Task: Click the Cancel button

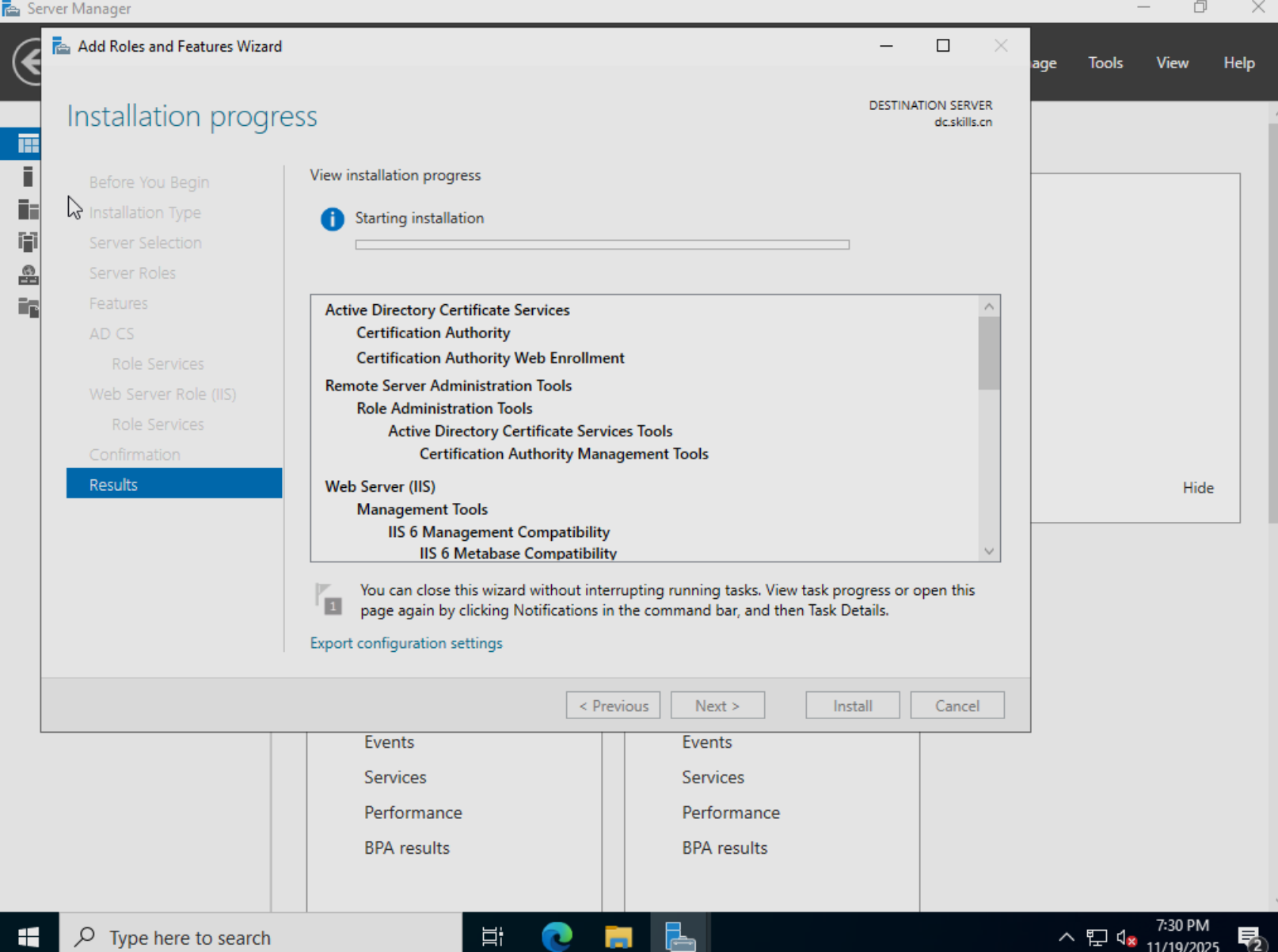Action: (x=957, y=705)
